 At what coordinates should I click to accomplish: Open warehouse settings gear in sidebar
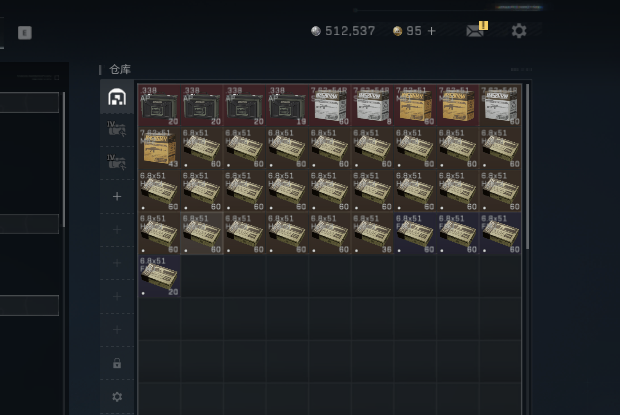pyautogui.click(x=117, y=396)
